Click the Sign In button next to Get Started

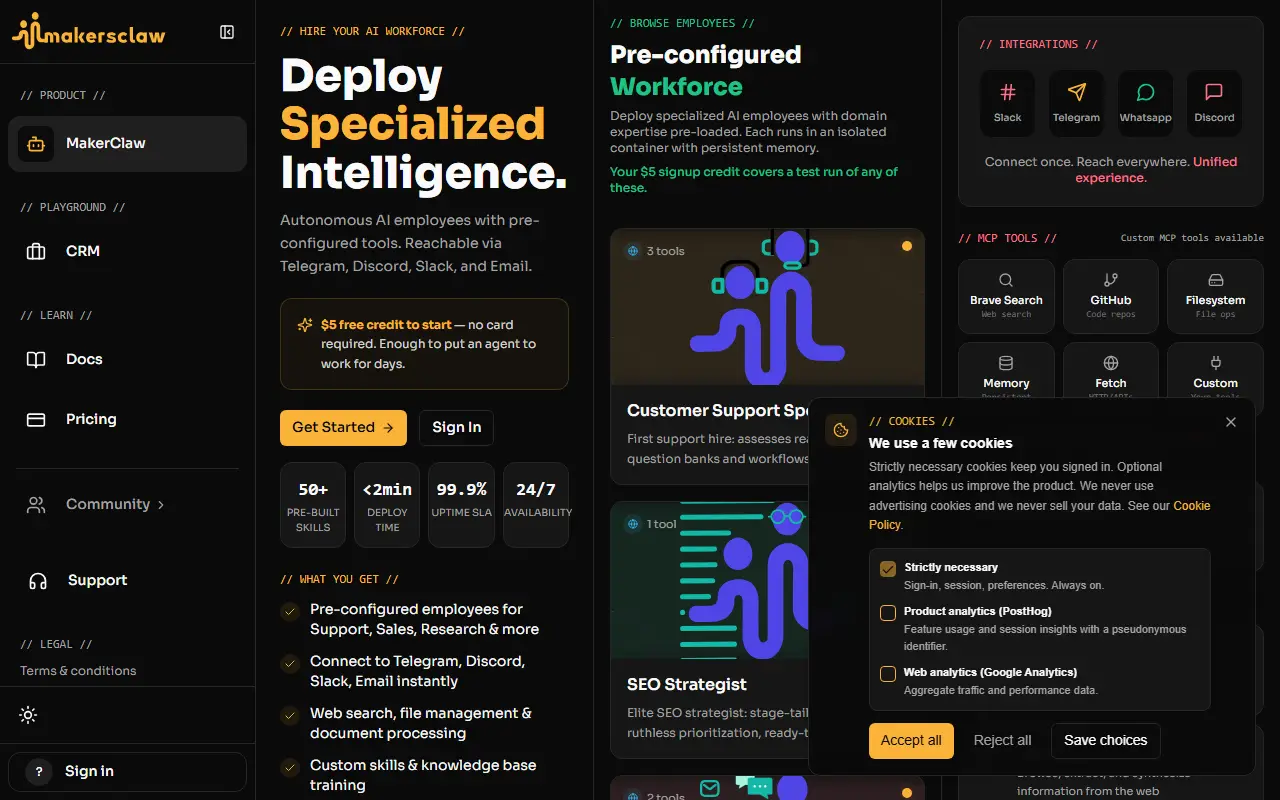[x=456, y=427]
